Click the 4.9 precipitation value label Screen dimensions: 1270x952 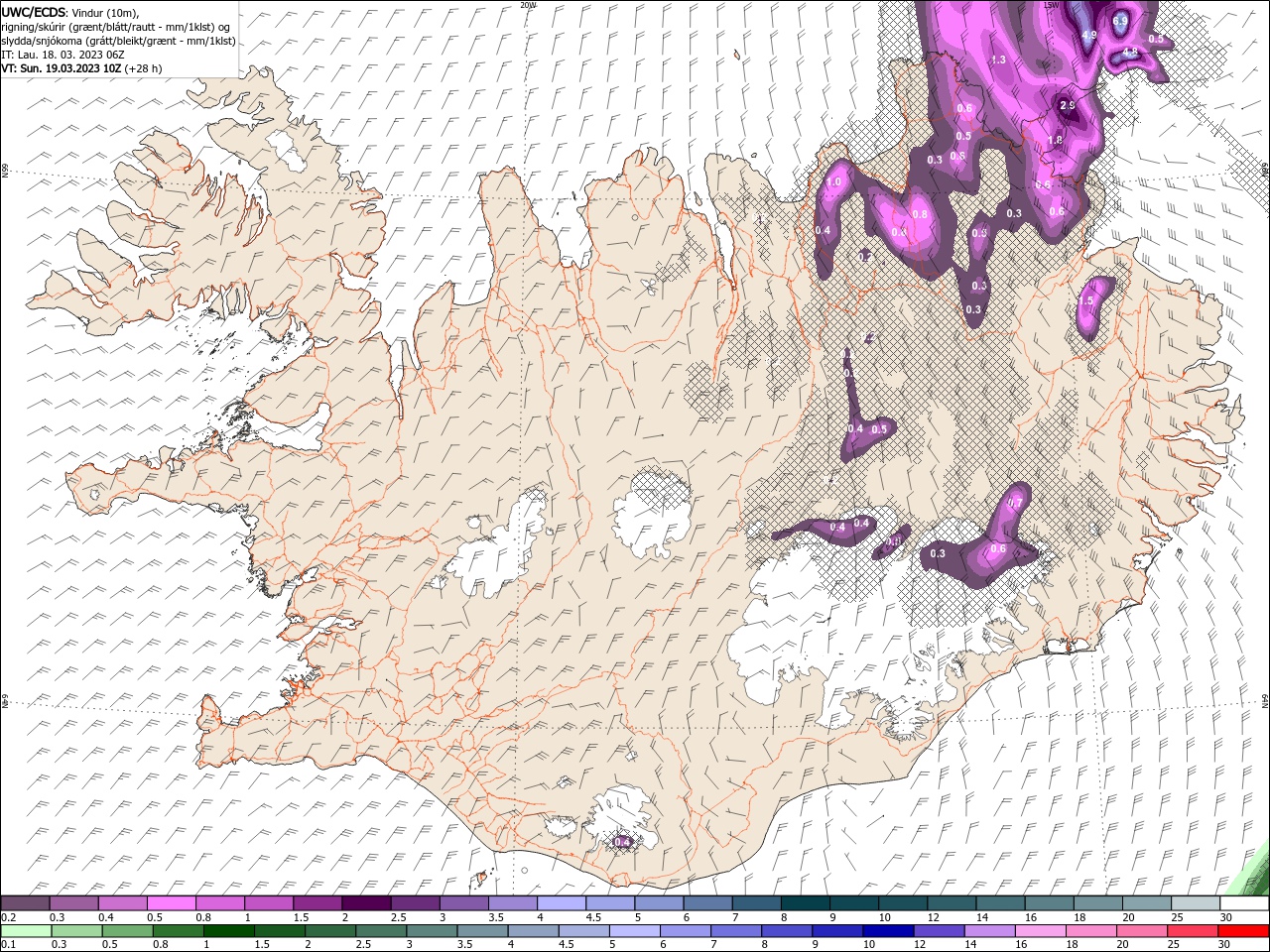[x=1088, y=35]
